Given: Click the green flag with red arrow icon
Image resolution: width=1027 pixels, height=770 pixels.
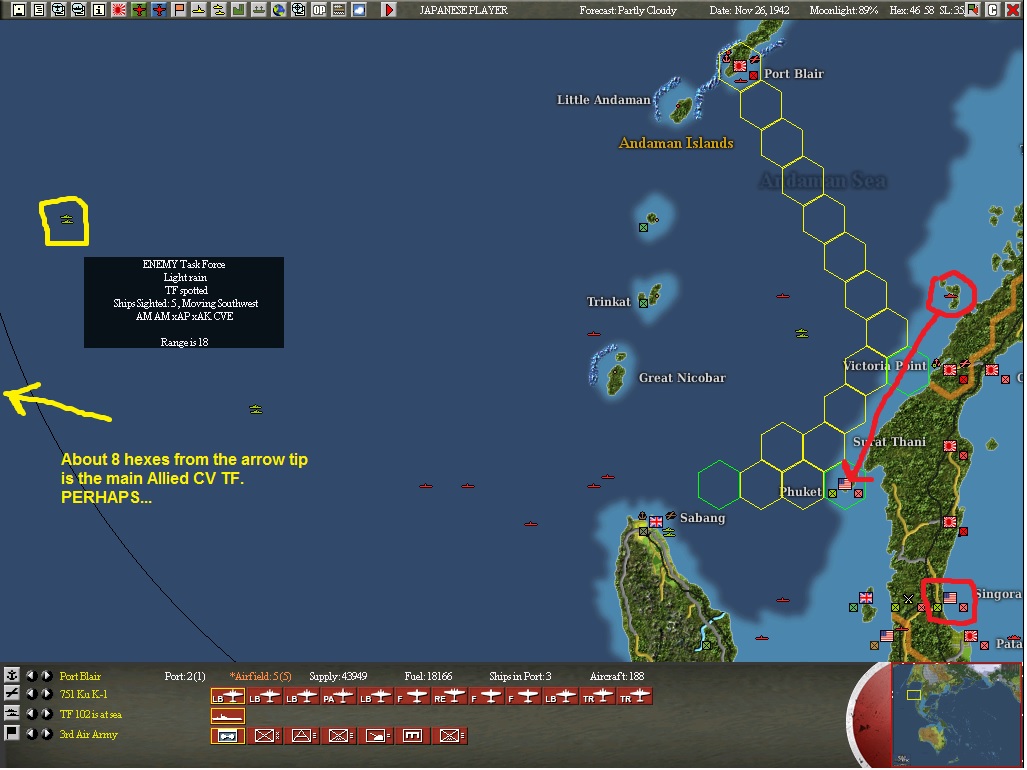Looking at the screenshot, I should click(973, 10).
